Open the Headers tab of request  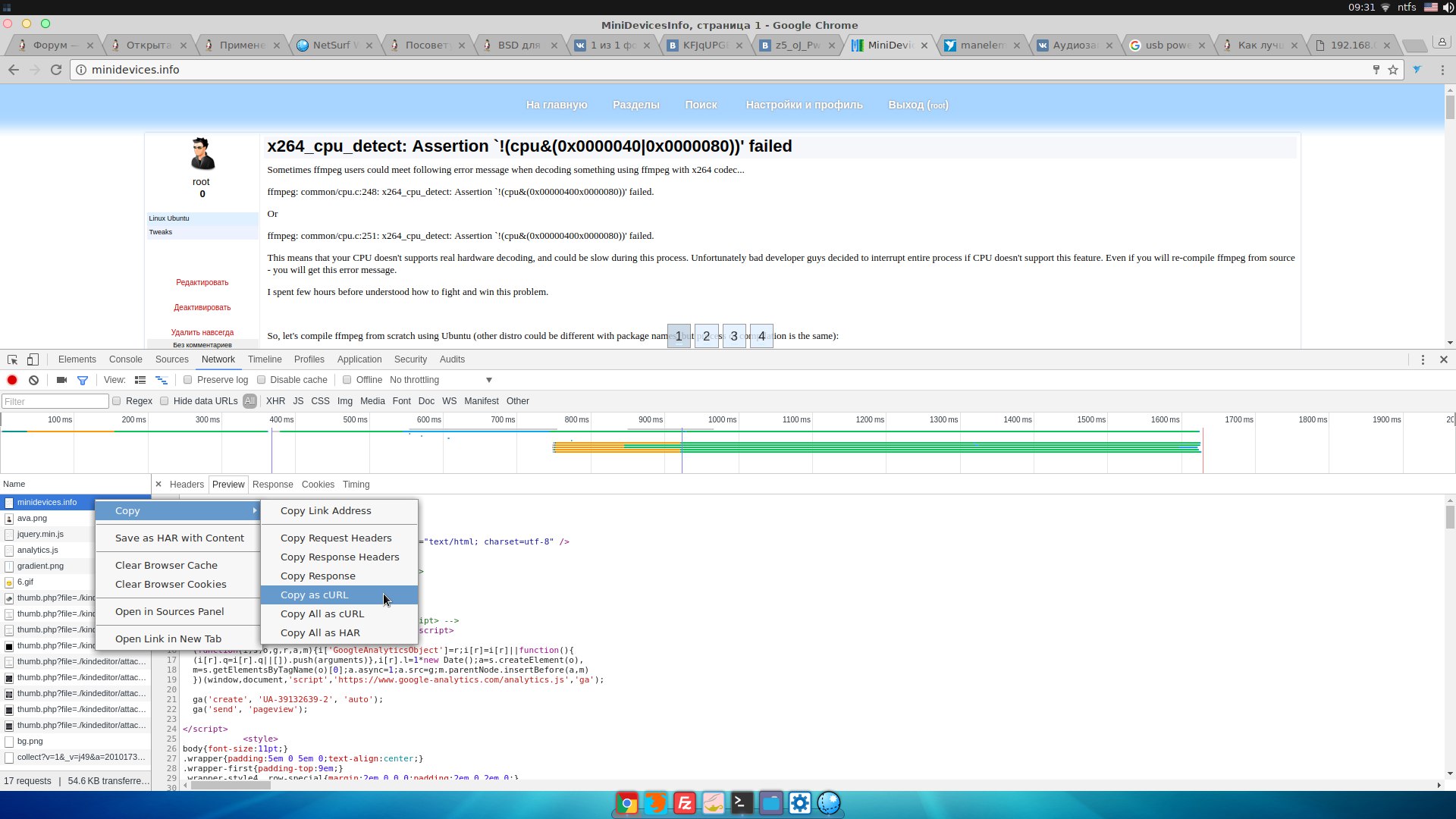pyautogui.click(x=187, y=485)
